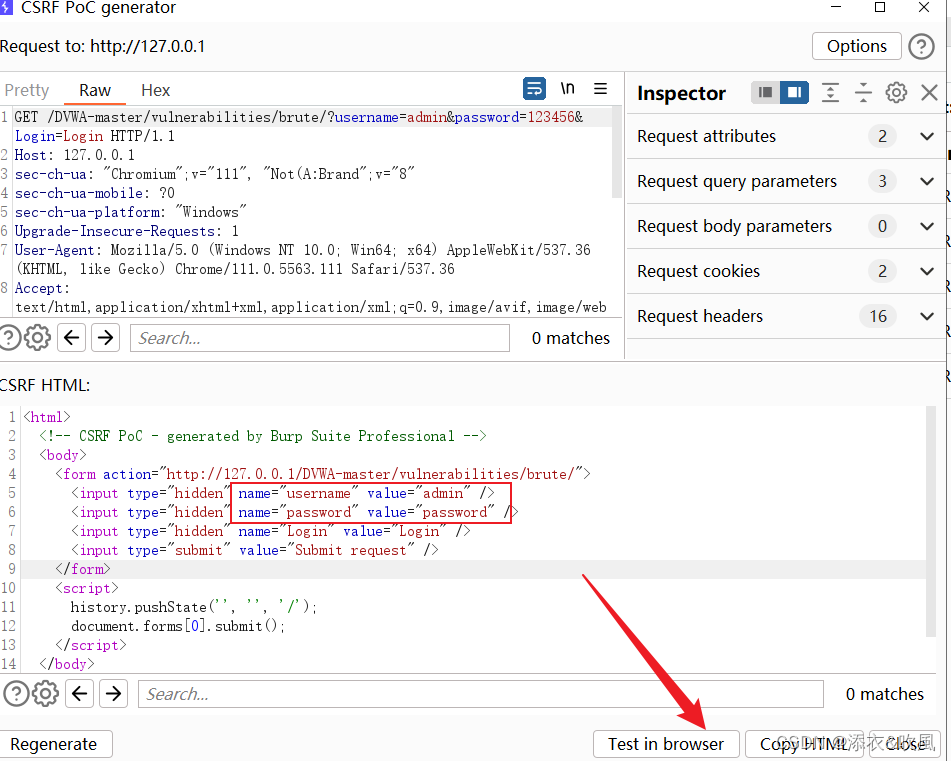Click the request editor vertical scrollbar
The height and width of the screenshot is (761, 951).
[617, 153]
